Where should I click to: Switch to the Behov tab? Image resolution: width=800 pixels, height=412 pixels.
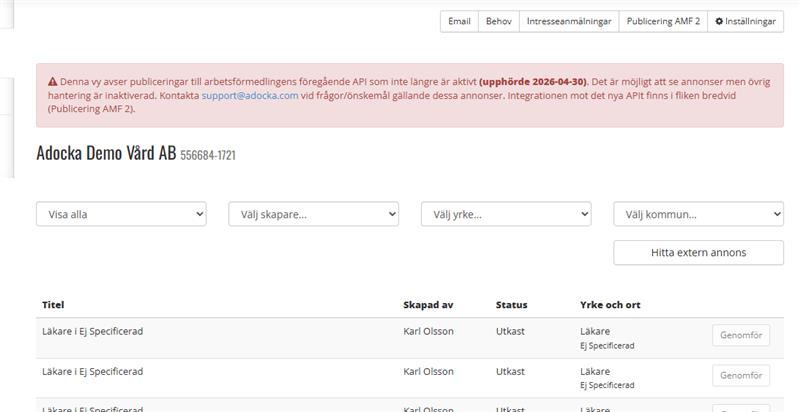(498, 21)
